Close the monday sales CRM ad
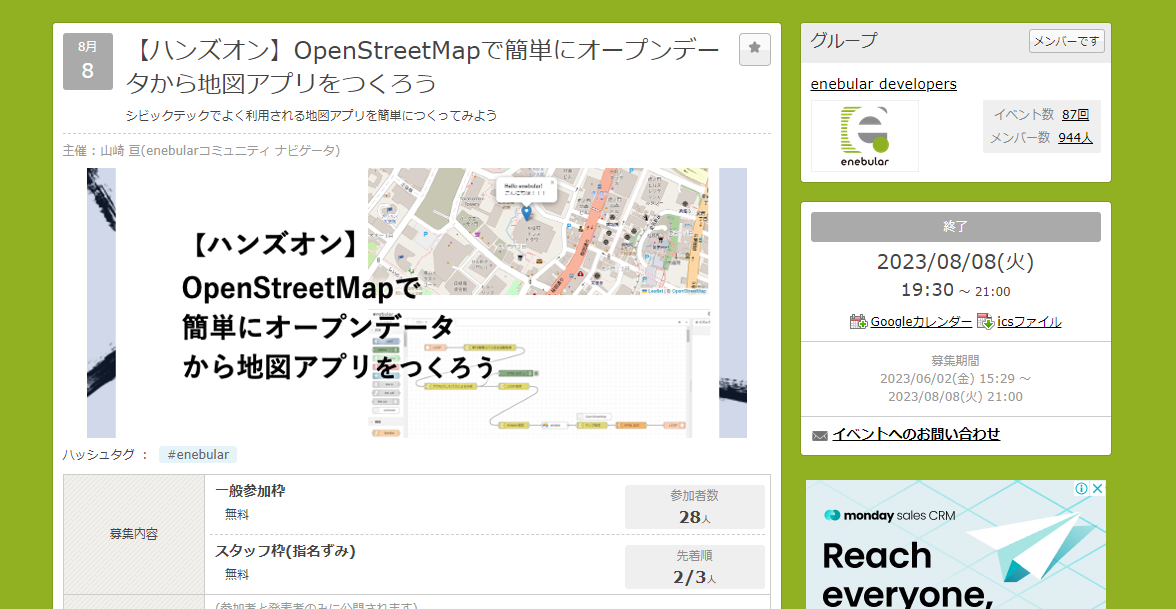This screenshot has width=1176, height=609. click(x=1097, y=489)
